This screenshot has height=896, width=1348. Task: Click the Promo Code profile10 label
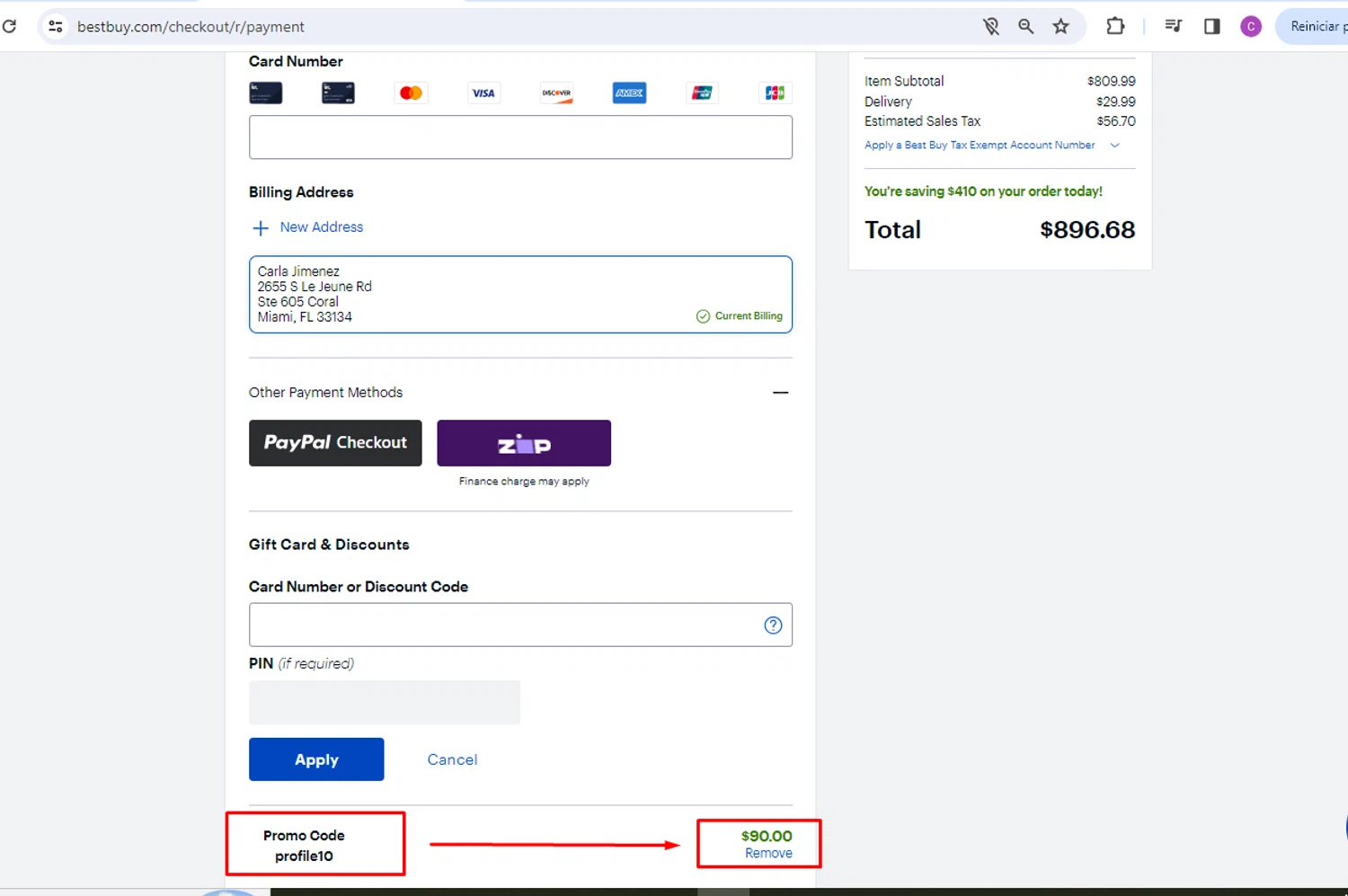pyautogui.click(x=304, y=846)
